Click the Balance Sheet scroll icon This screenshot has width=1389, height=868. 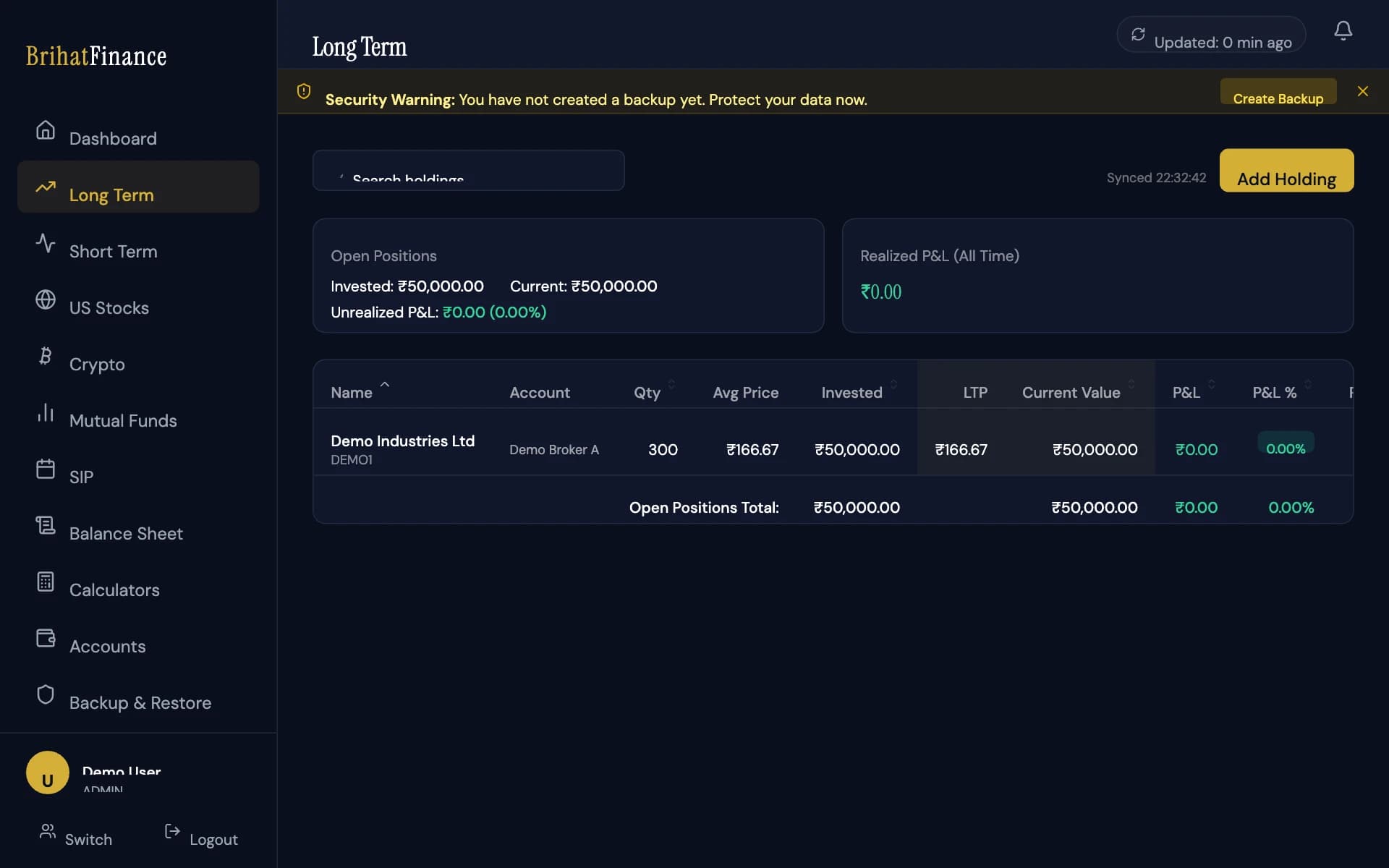coord(46,525)
